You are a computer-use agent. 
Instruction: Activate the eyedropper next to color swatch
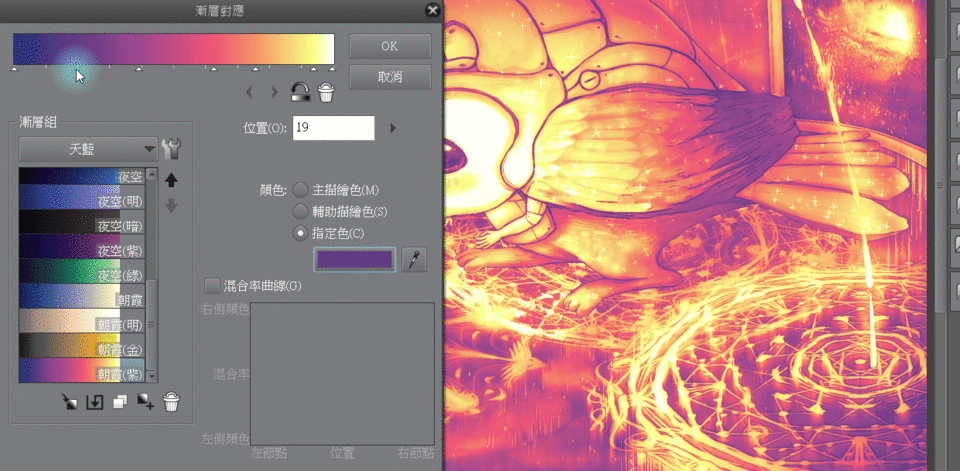(414, 260)
